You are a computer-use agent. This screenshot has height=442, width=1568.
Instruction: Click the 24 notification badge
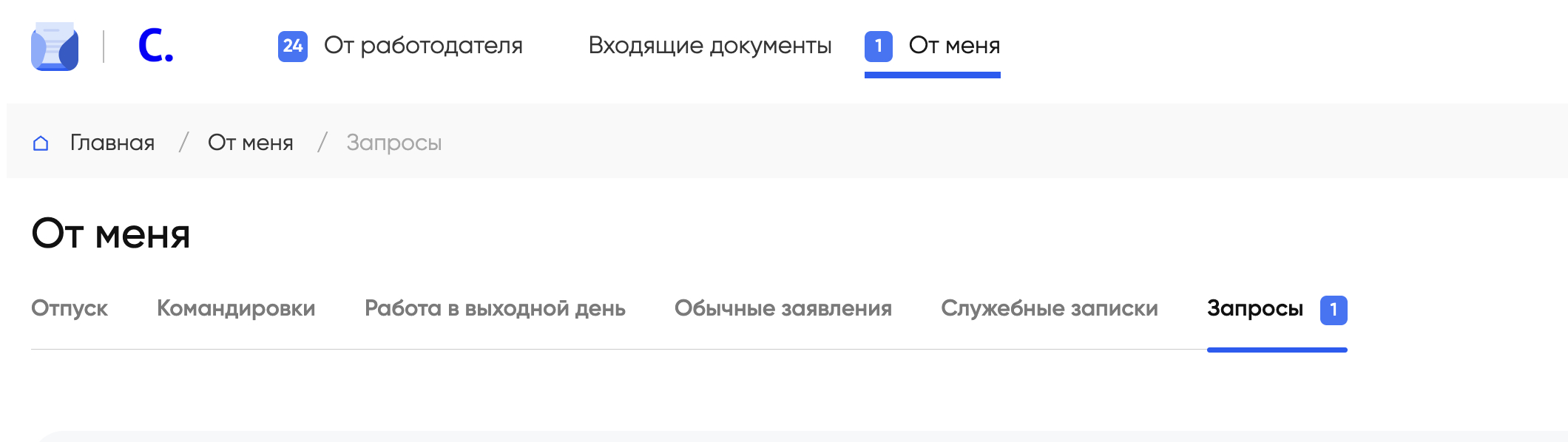(x=293, y=47)
